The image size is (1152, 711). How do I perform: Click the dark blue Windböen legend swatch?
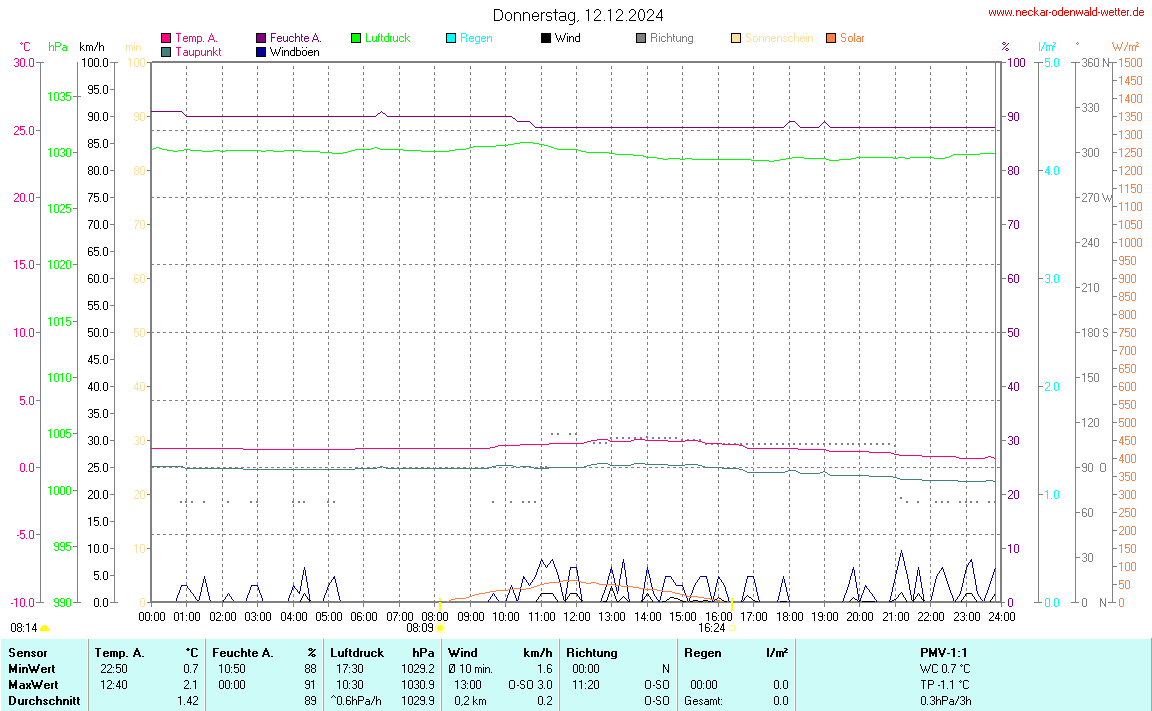tap(261, 51)
